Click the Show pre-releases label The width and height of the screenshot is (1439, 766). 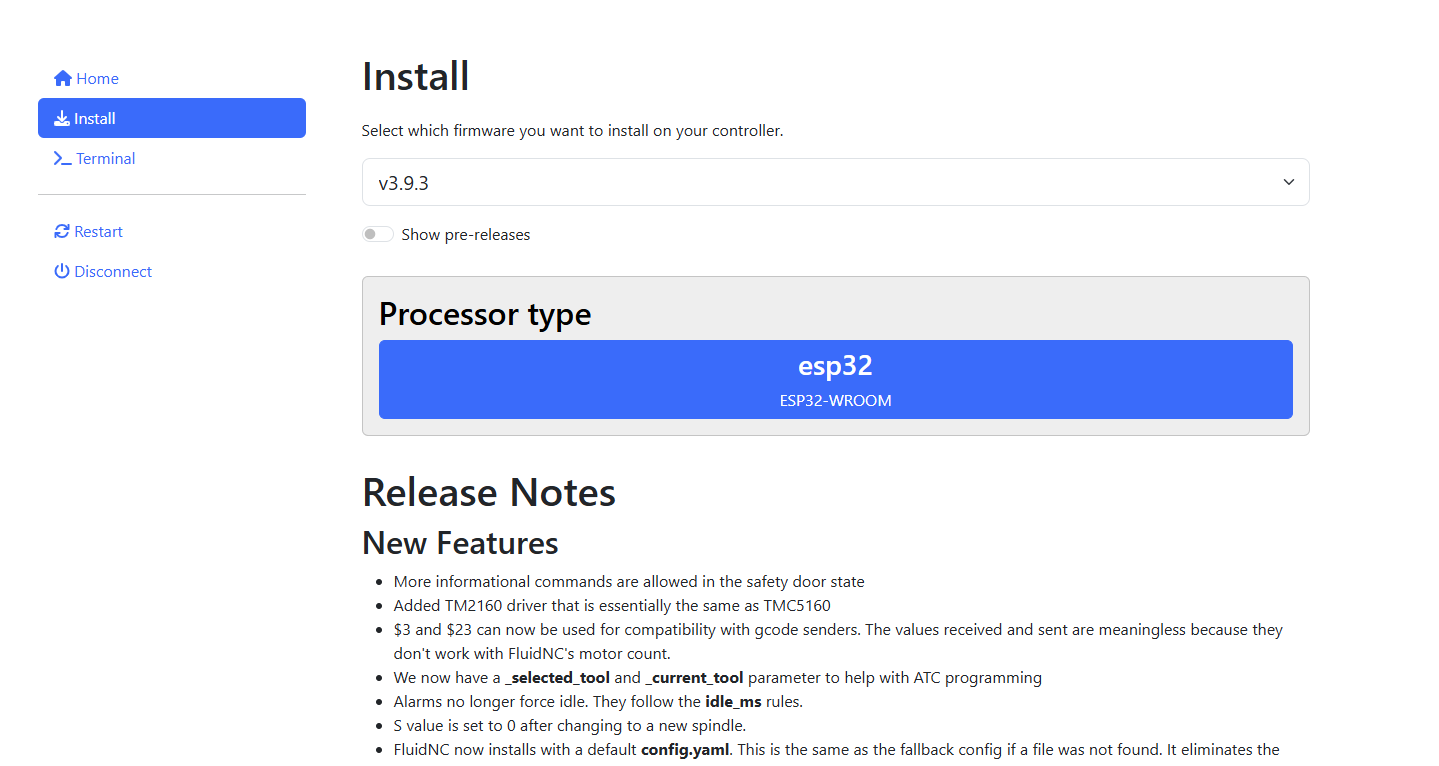coord(466,235)
